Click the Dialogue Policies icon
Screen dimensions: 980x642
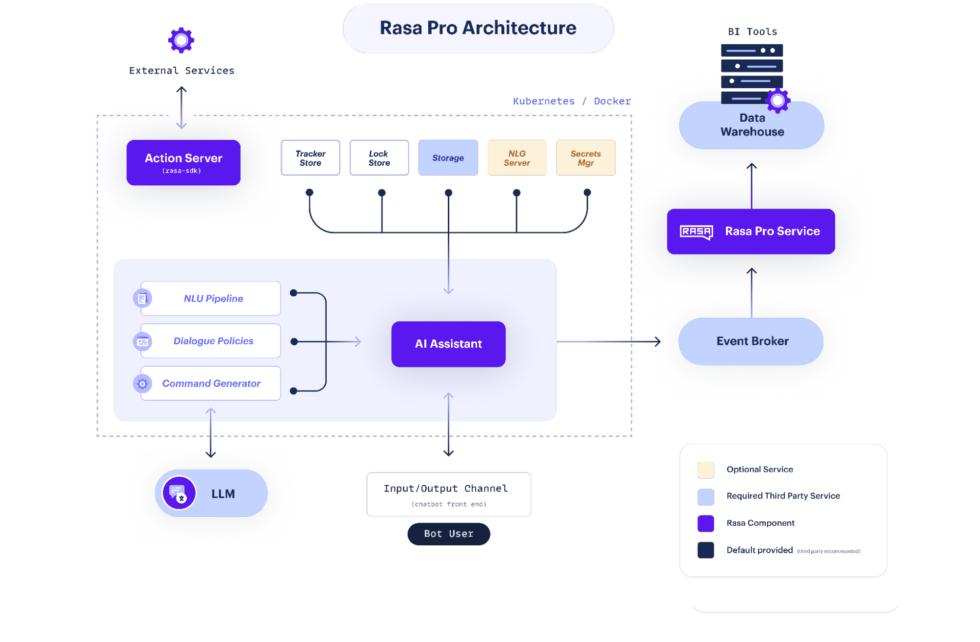pyautogui.click(x=142, y=341)
